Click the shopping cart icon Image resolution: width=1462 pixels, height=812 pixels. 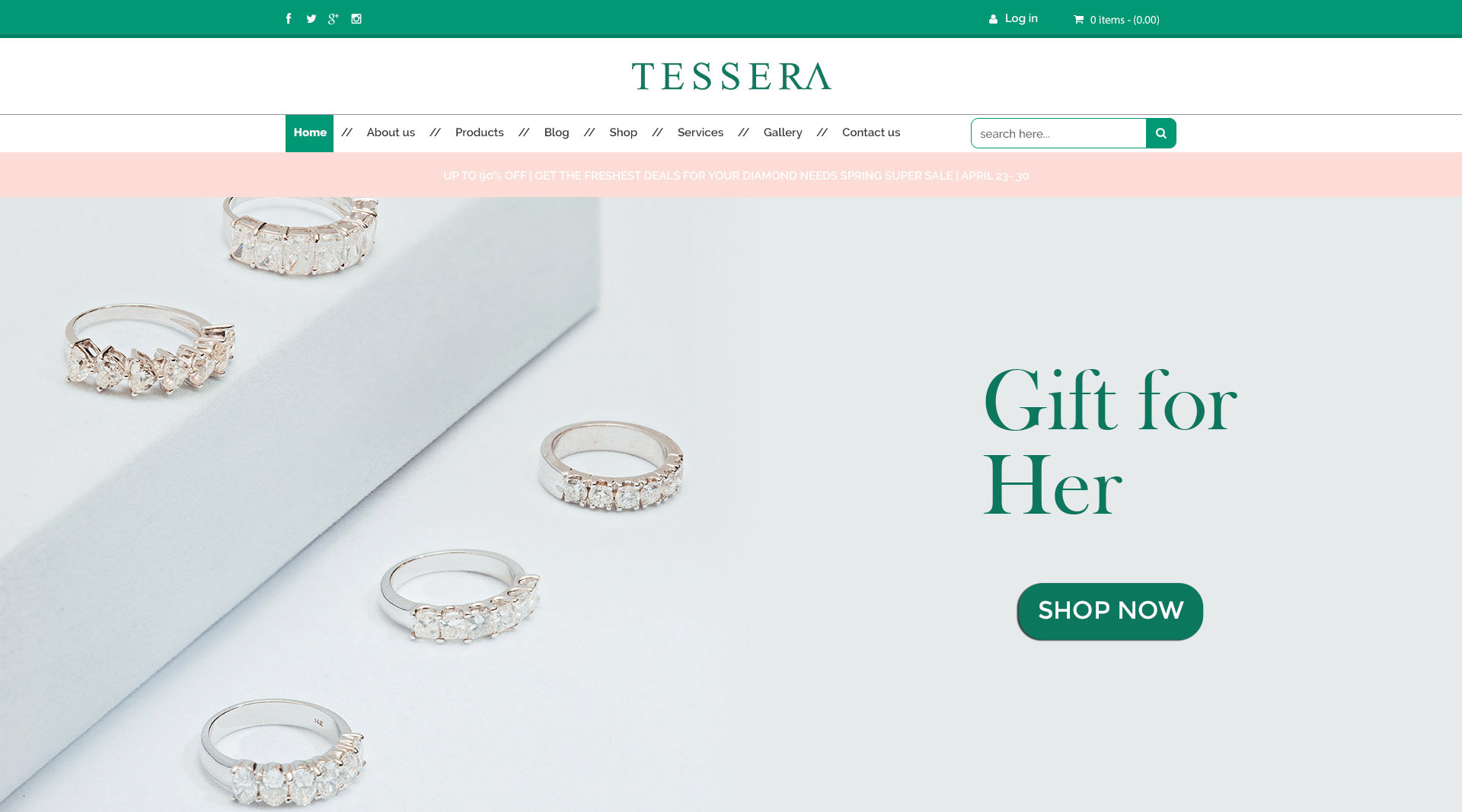(x=1078, y=20)
